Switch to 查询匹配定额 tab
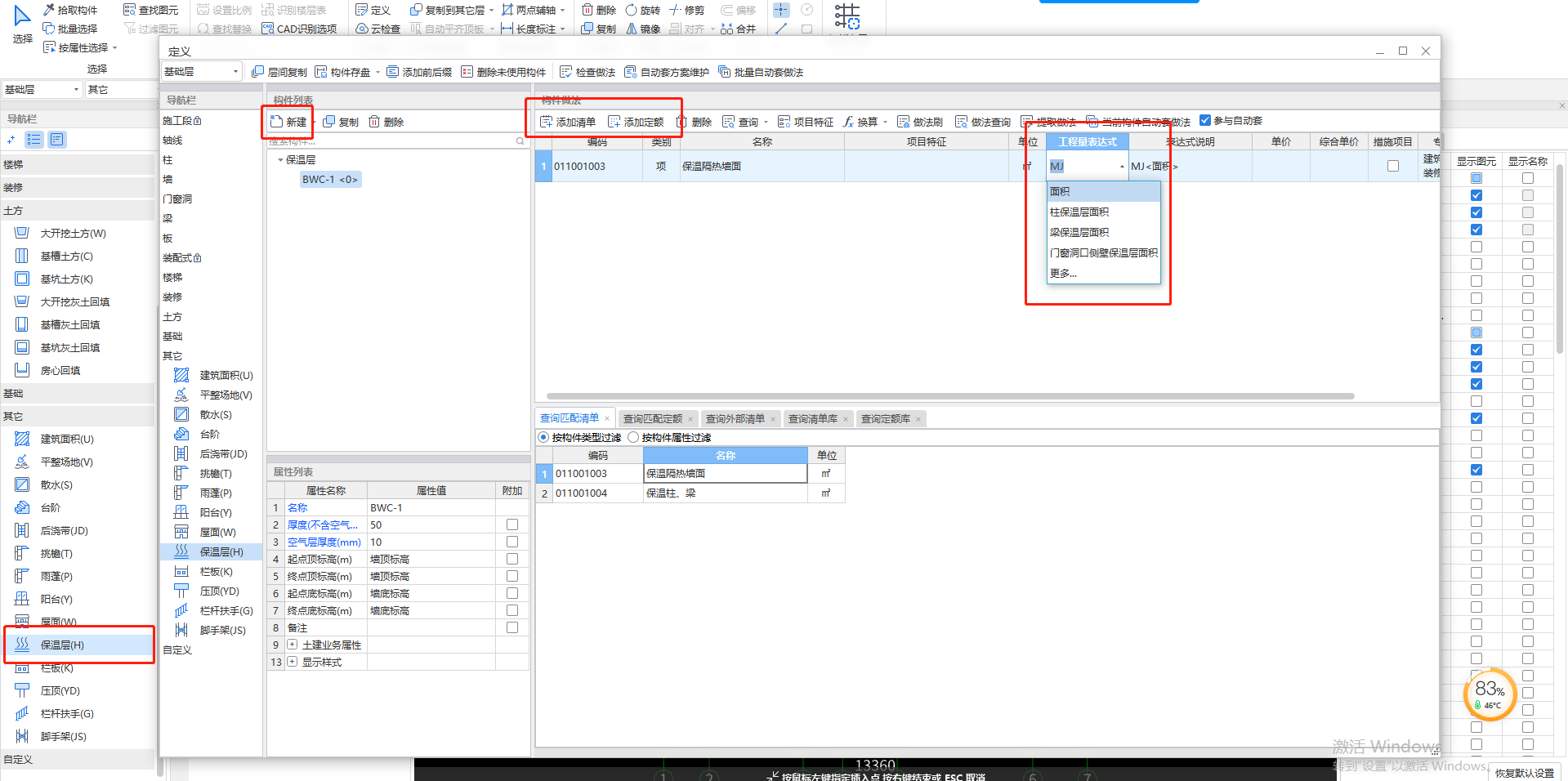The image size is (1568, 781). pyautogui.click(x=652, y=418)
